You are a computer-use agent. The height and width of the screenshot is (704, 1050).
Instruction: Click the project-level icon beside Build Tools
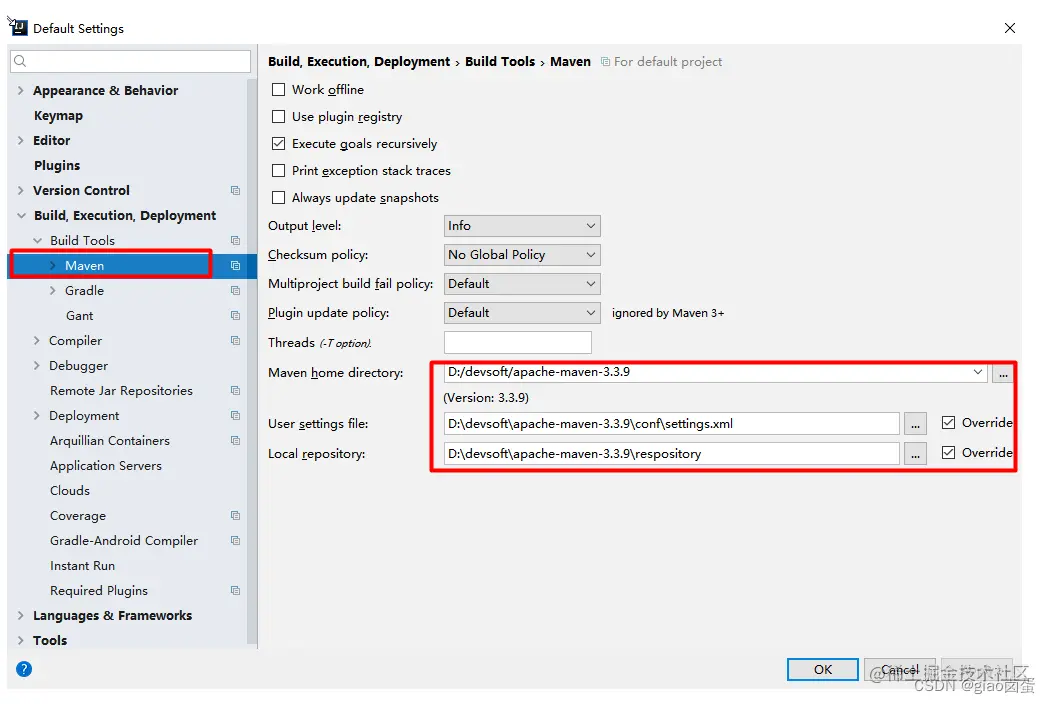pos(235,240)
